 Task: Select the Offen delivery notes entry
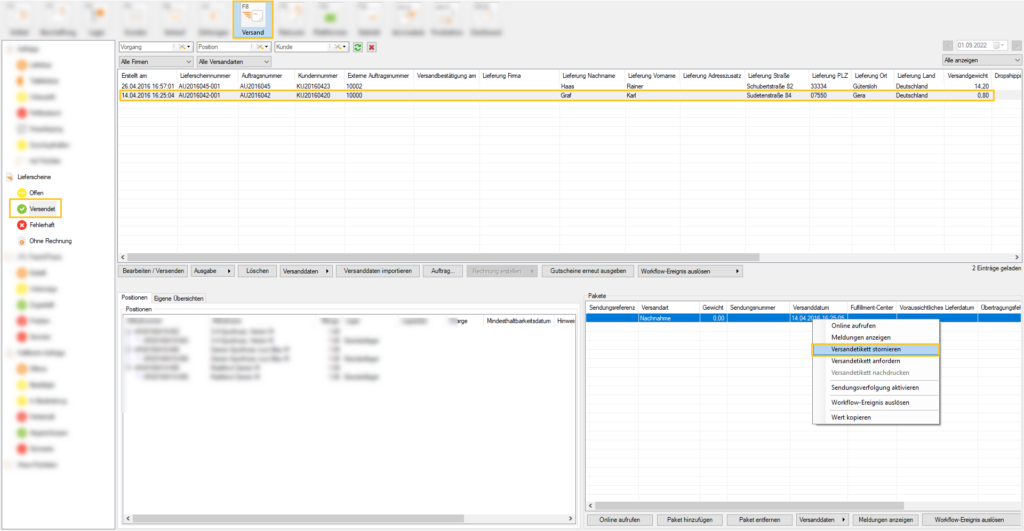[x=36, y=192]
